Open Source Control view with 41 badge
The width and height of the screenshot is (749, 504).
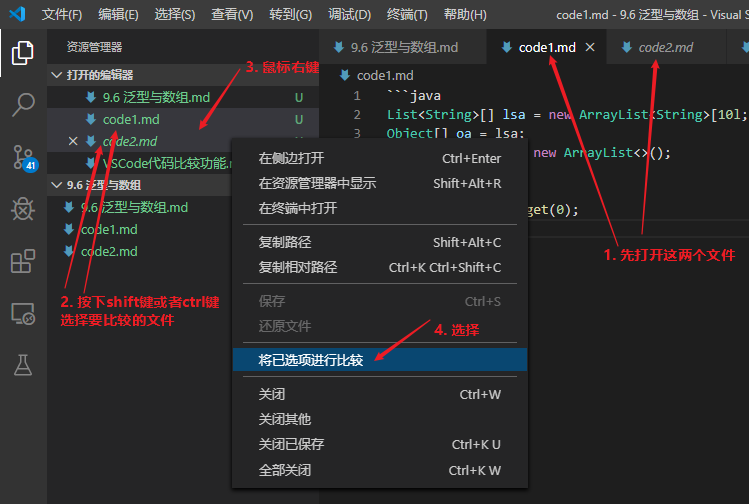point(24,158)
